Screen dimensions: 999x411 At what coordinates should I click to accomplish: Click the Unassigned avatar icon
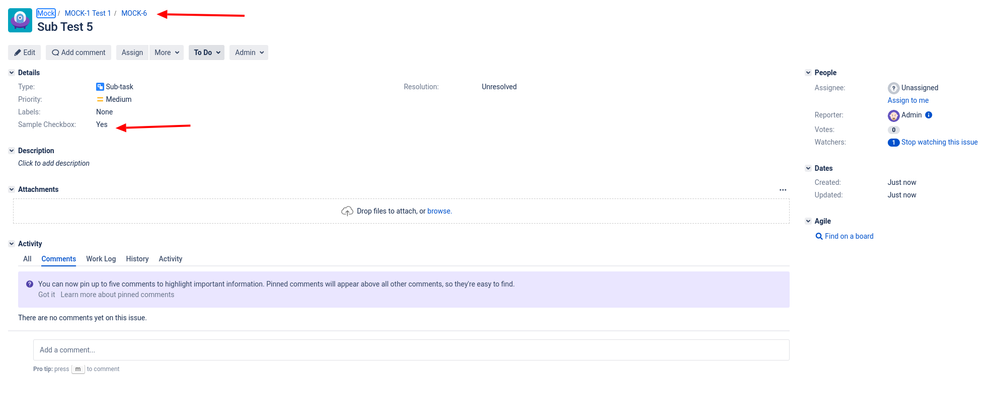coord(893,88)
